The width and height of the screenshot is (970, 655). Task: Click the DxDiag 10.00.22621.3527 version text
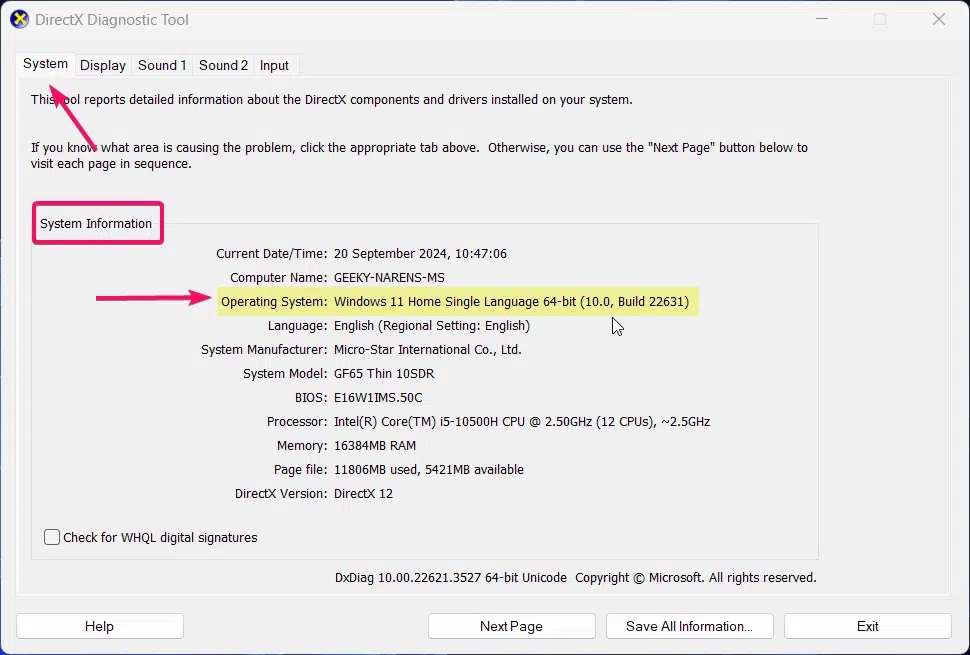450,578
